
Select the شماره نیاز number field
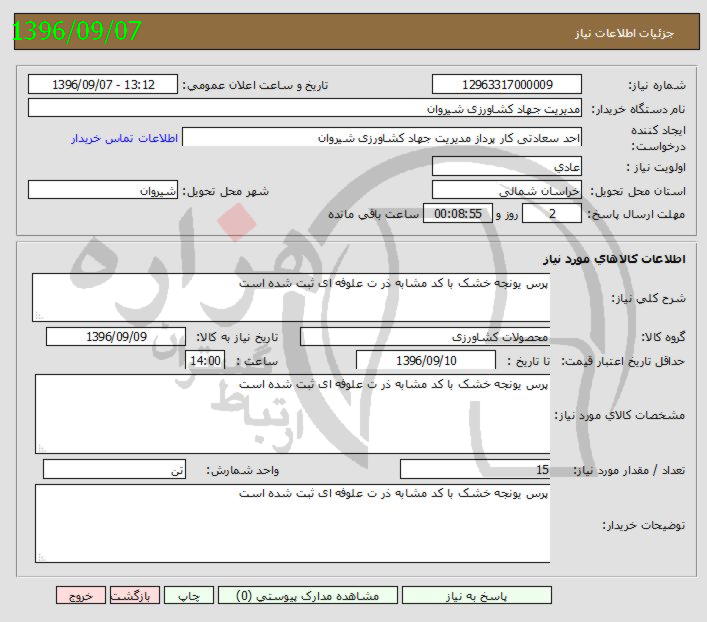[507, 85]
